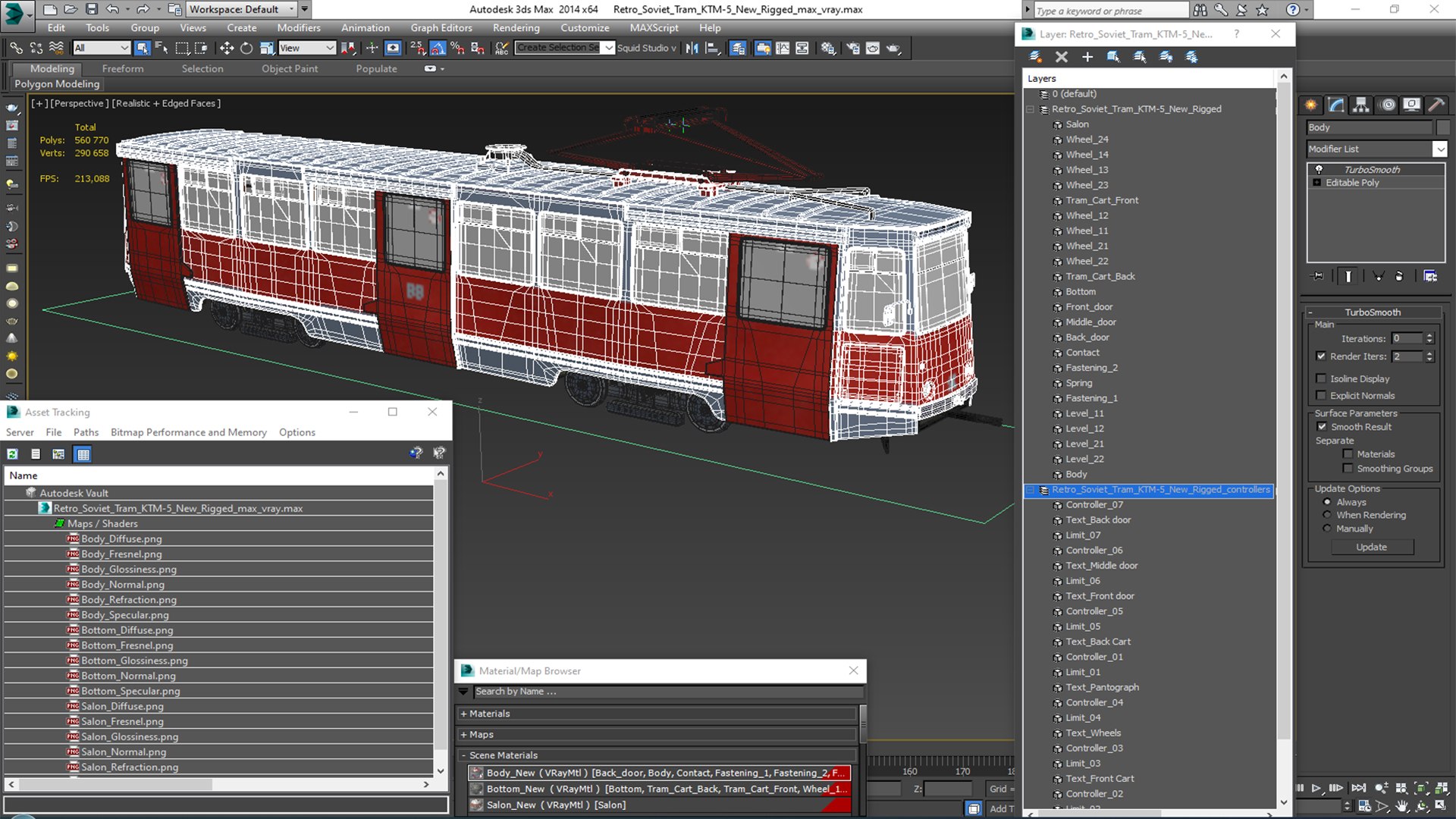Click the Select by Name icon
This screenshot has width=1456, height=819.
click(x=162, y=48)
